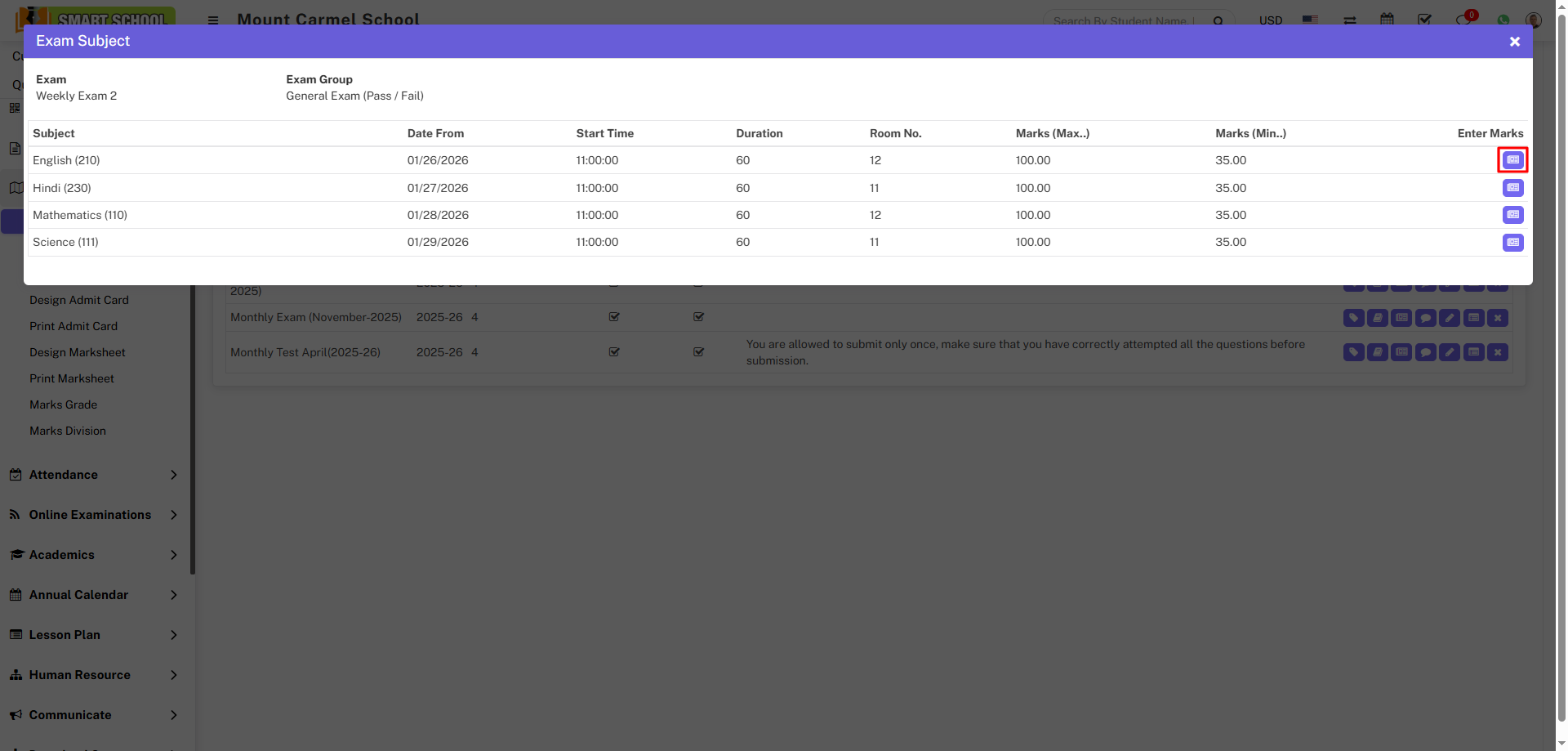Open Enter Marks for English (210)
Image resolution: width=1568 pixels, height=751 pixels.
pyautogui.click(x=1512, y=160)
